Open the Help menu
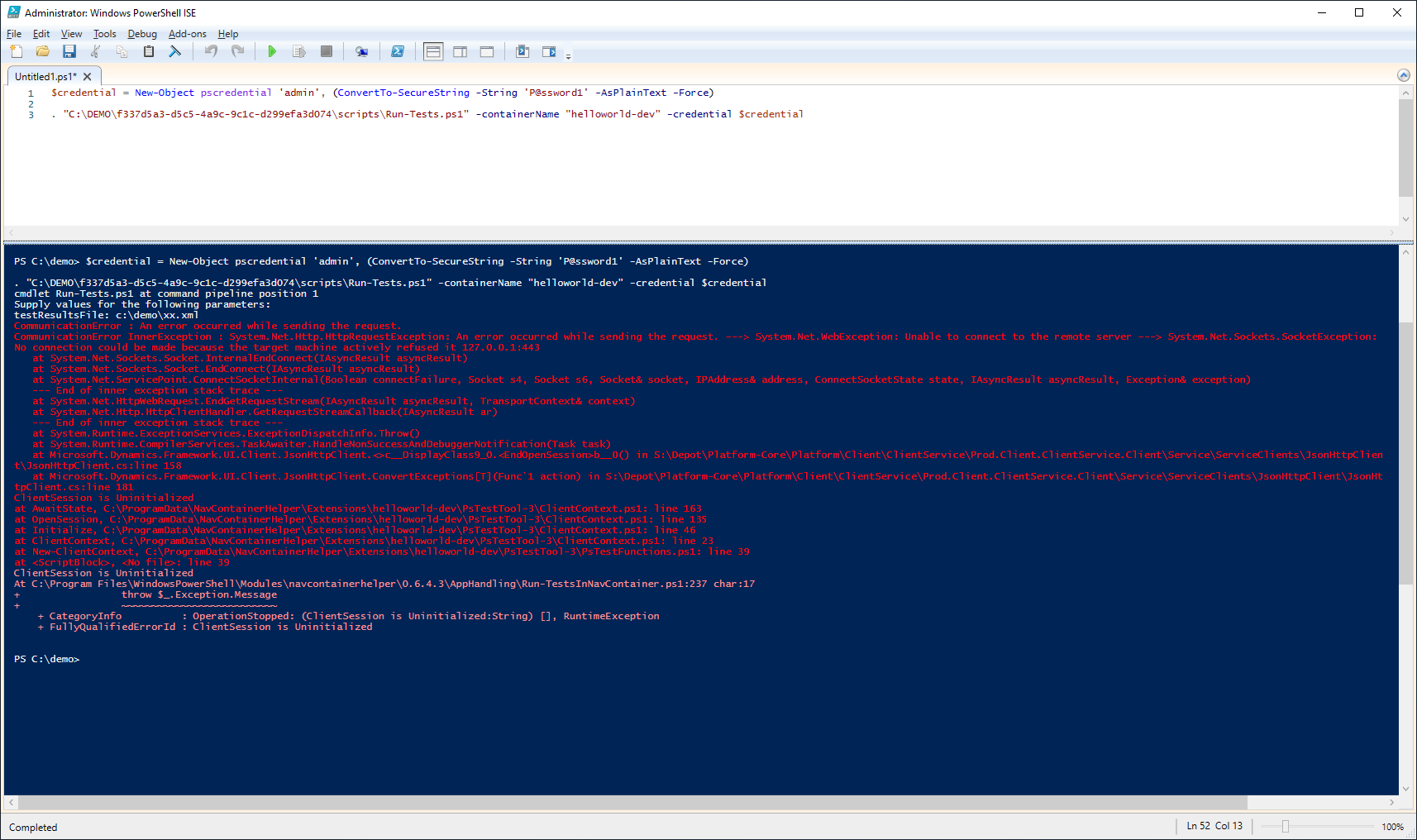Viewport: 1417px width, 840px height. tap(228, 34)
